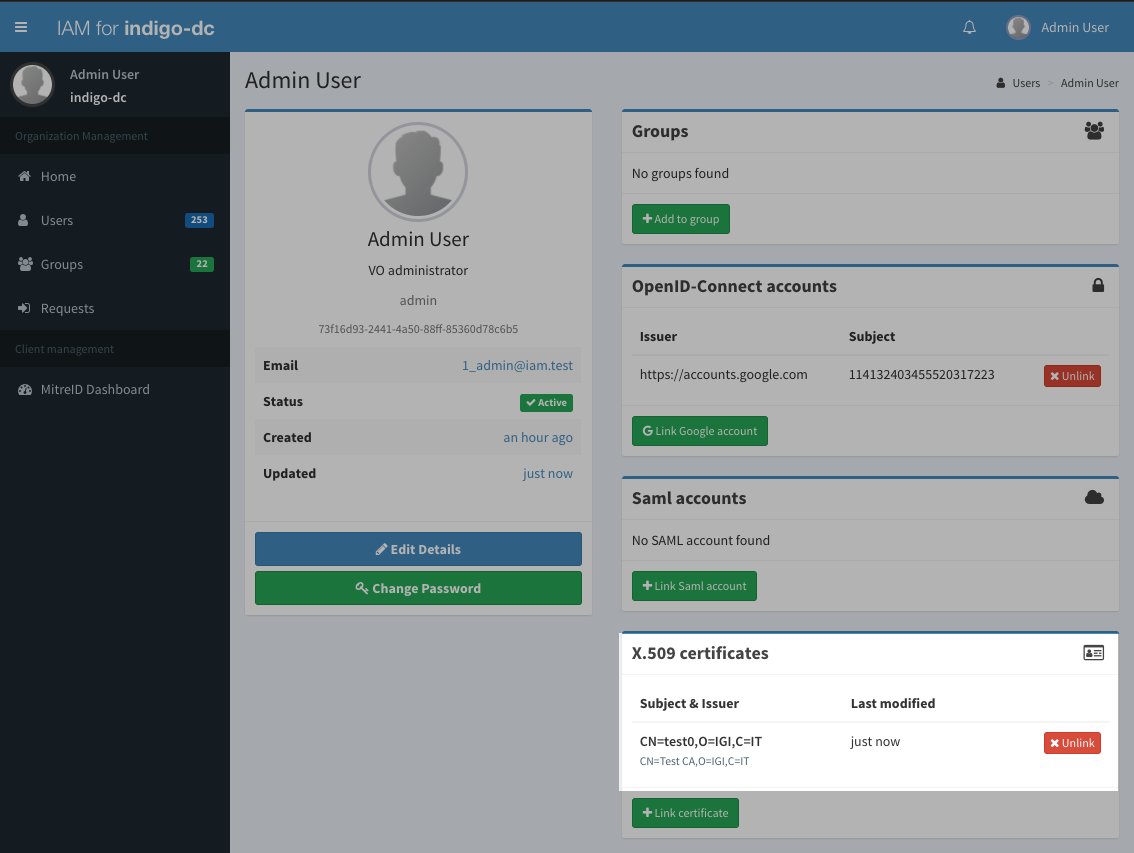The width and height of the screenshot is (1134, 853).
Task: Open the notifications bell icon
Action: pos(969,27)
